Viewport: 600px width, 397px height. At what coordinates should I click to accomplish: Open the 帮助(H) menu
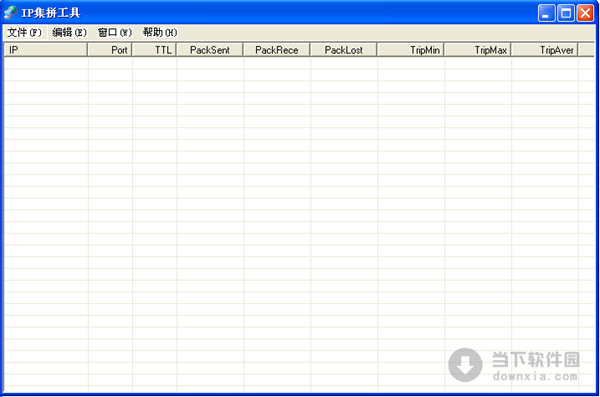pyautogui.click(x=160, y=33)
